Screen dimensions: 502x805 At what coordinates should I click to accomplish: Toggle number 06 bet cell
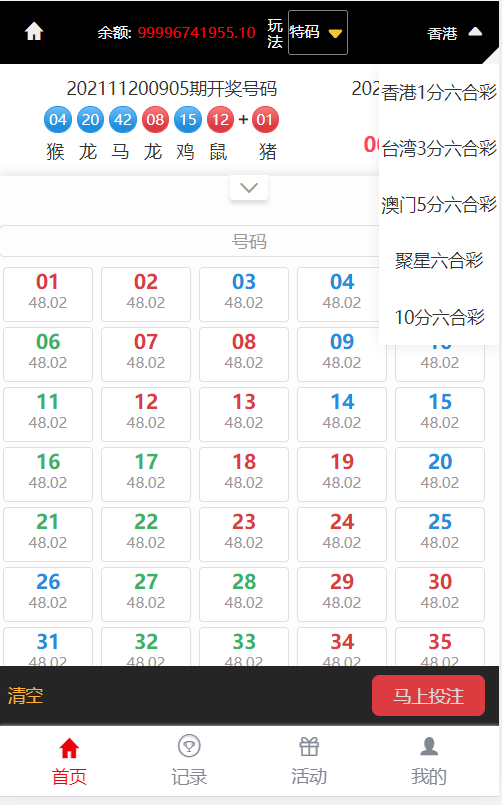pos(48,354)
